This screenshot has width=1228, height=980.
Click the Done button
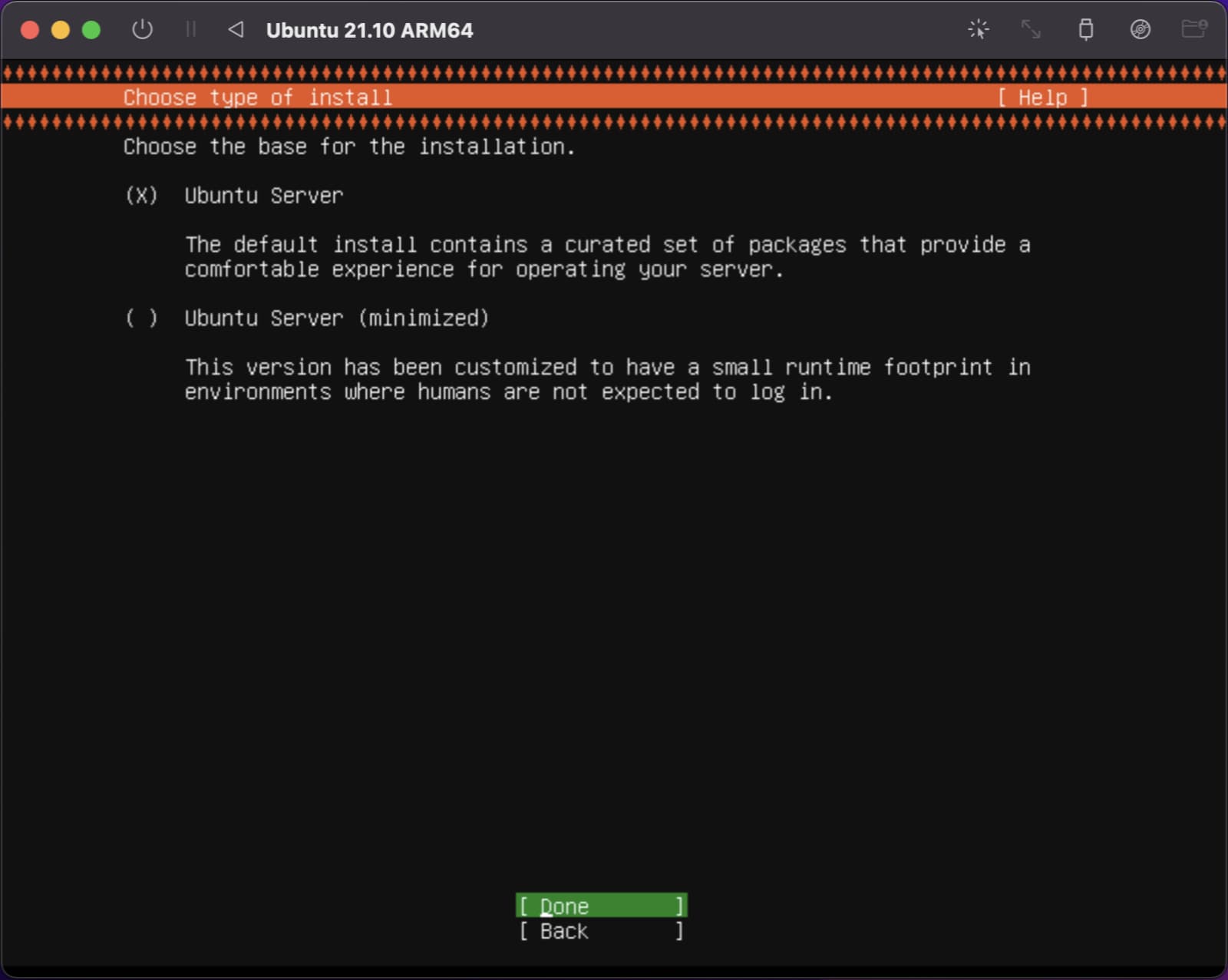pyautogui.click(x=601, y=906)
